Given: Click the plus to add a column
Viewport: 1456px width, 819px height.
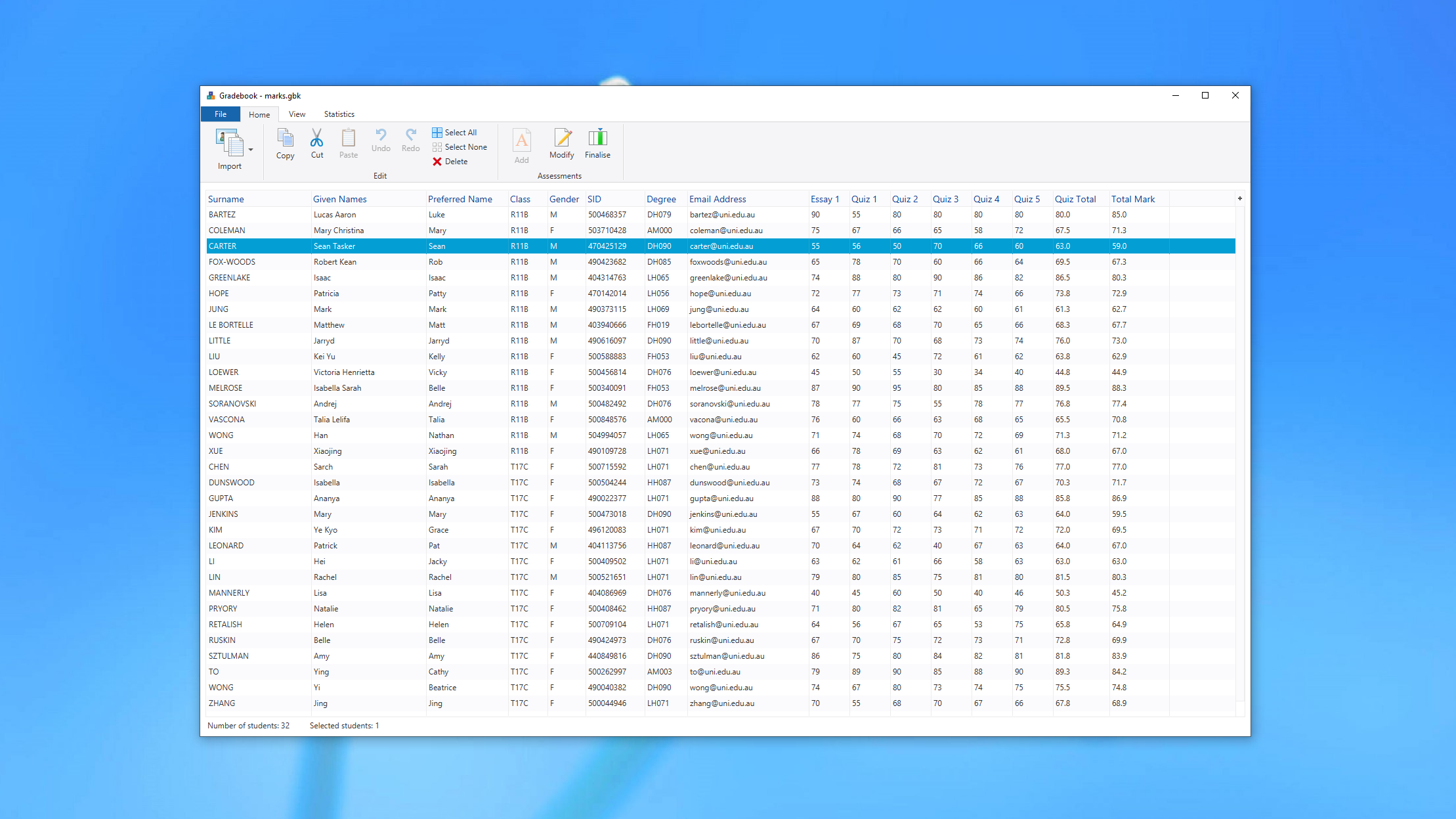Looking at the screenshot, I should click(x=1239, y=198).
